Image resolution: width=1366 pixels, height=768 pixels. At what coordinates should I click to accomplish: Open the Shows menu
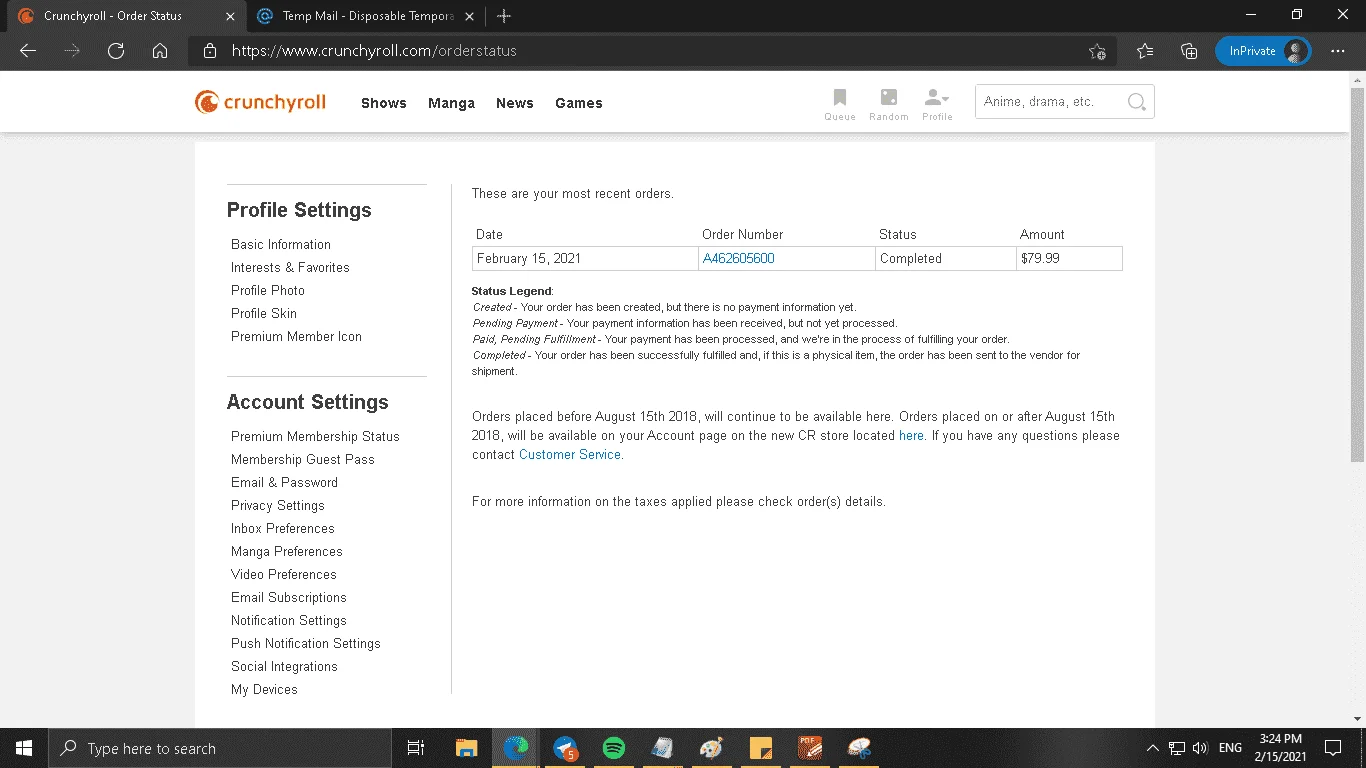coord(384,103)
